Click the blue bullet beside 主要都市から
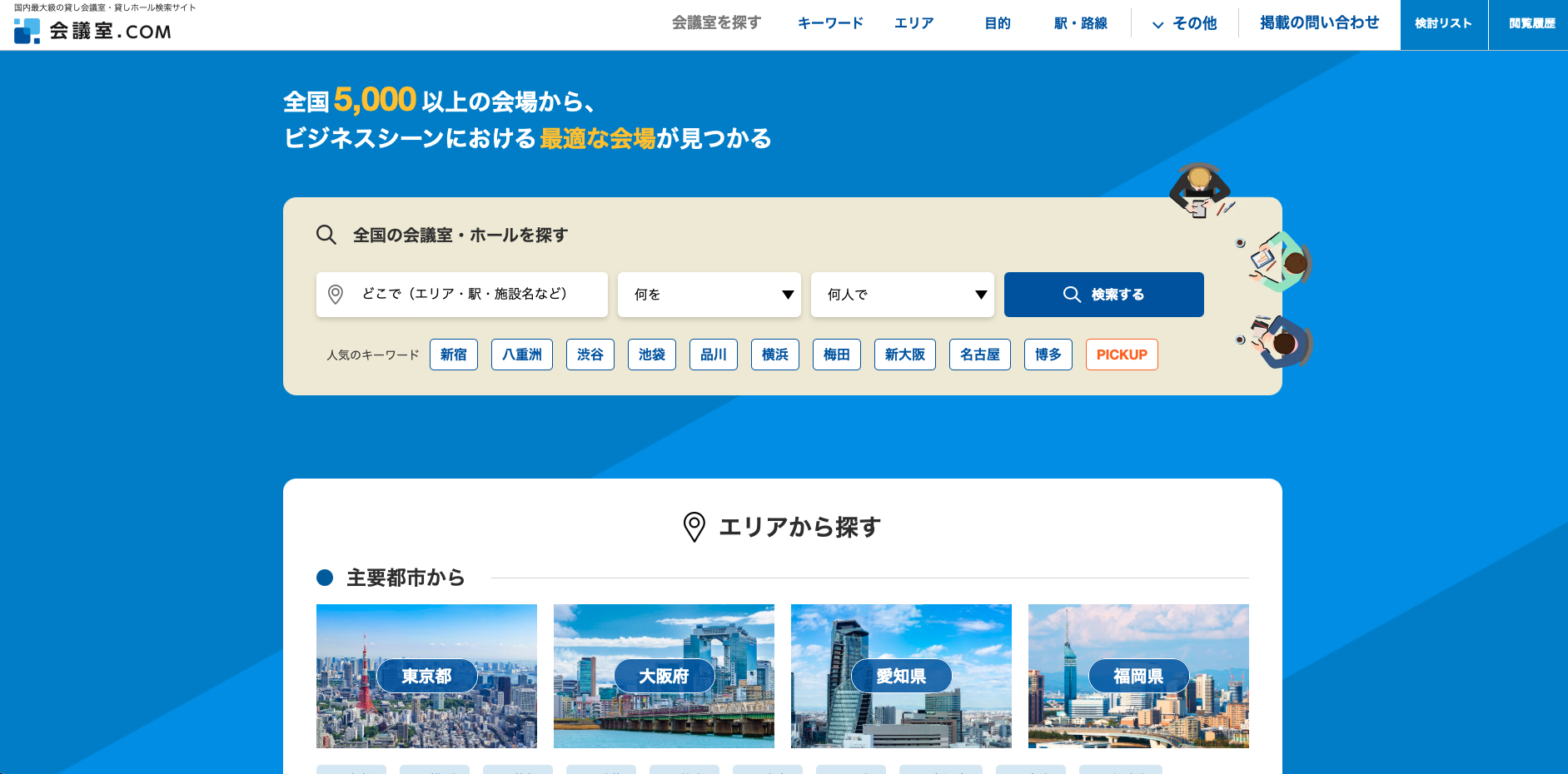Viewport: 1568px width, 774px height. 325,578
